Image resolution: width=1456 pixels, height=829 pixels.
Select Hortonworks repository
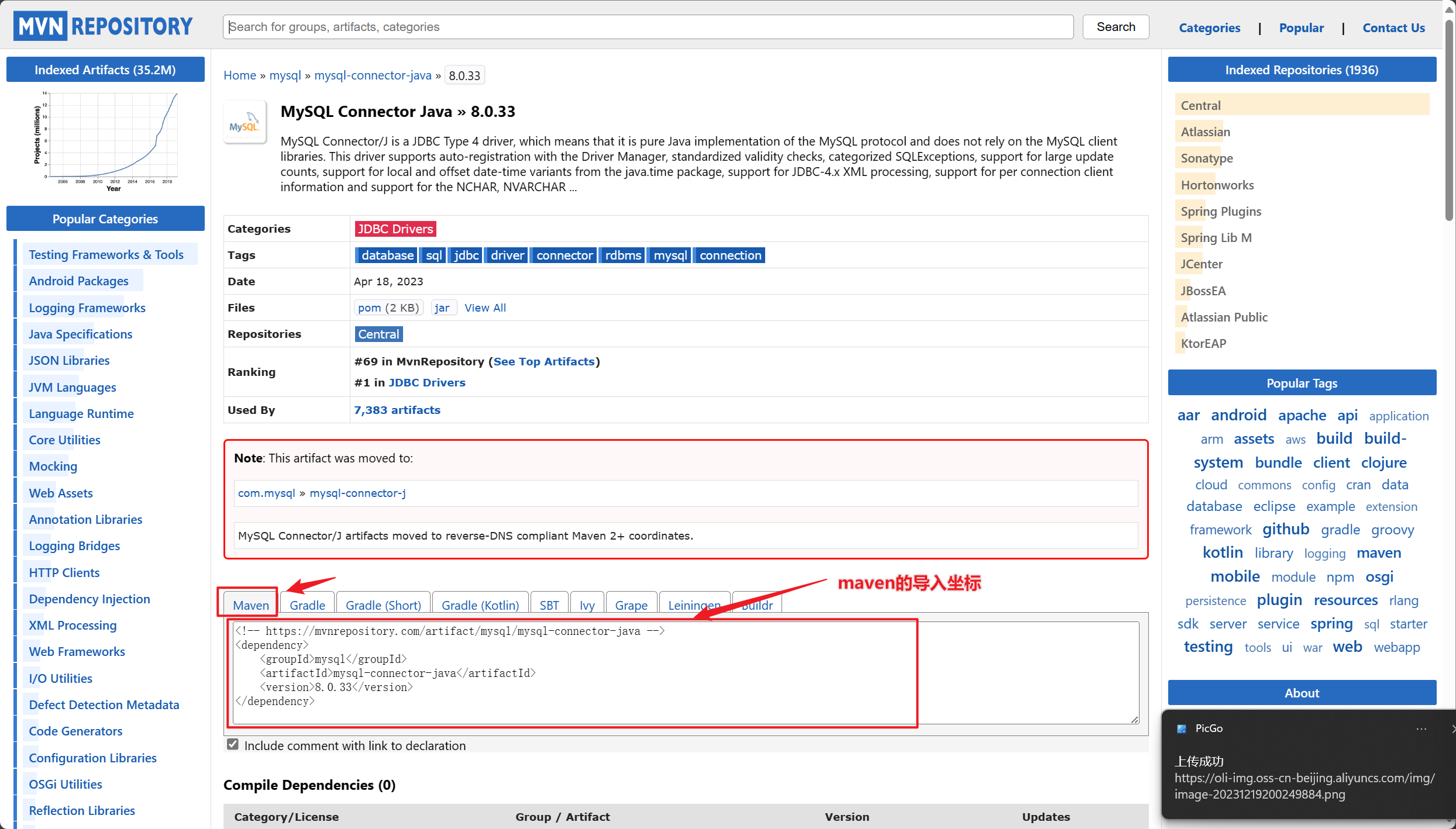(x=1217, y=185)
